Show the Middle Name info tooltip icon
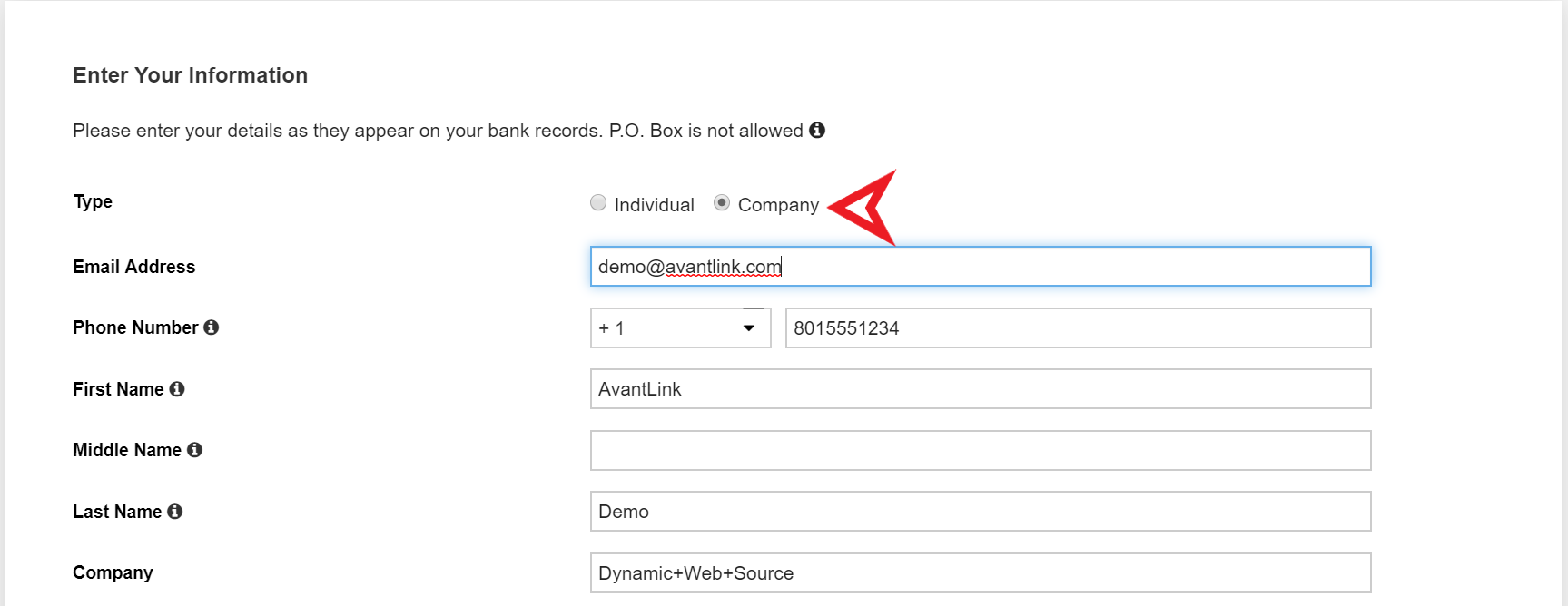 [x=194, y=449]
